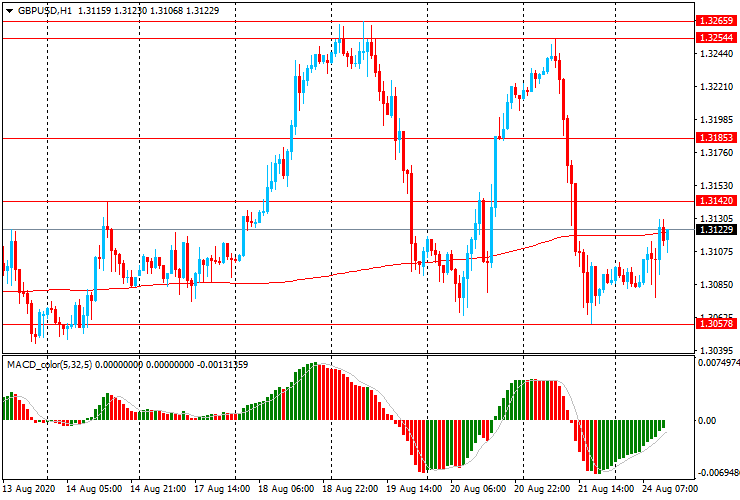This screenshot has height=500, width=740.
Task: Click the 19 Aug 14:00 time label
Action: click(x=414, y=488)
